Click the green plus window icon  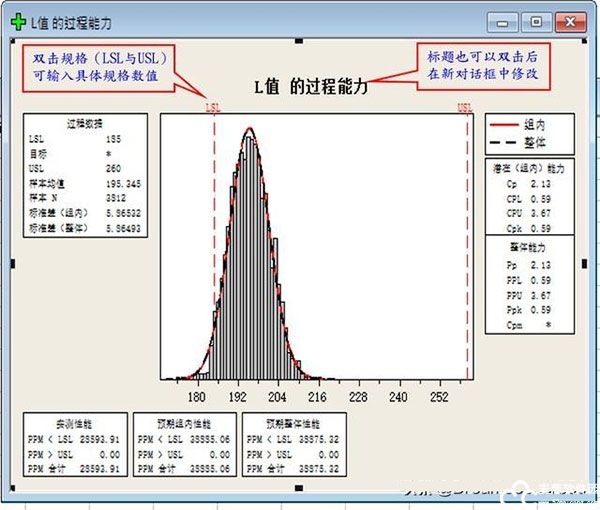(x=18, y=23)
